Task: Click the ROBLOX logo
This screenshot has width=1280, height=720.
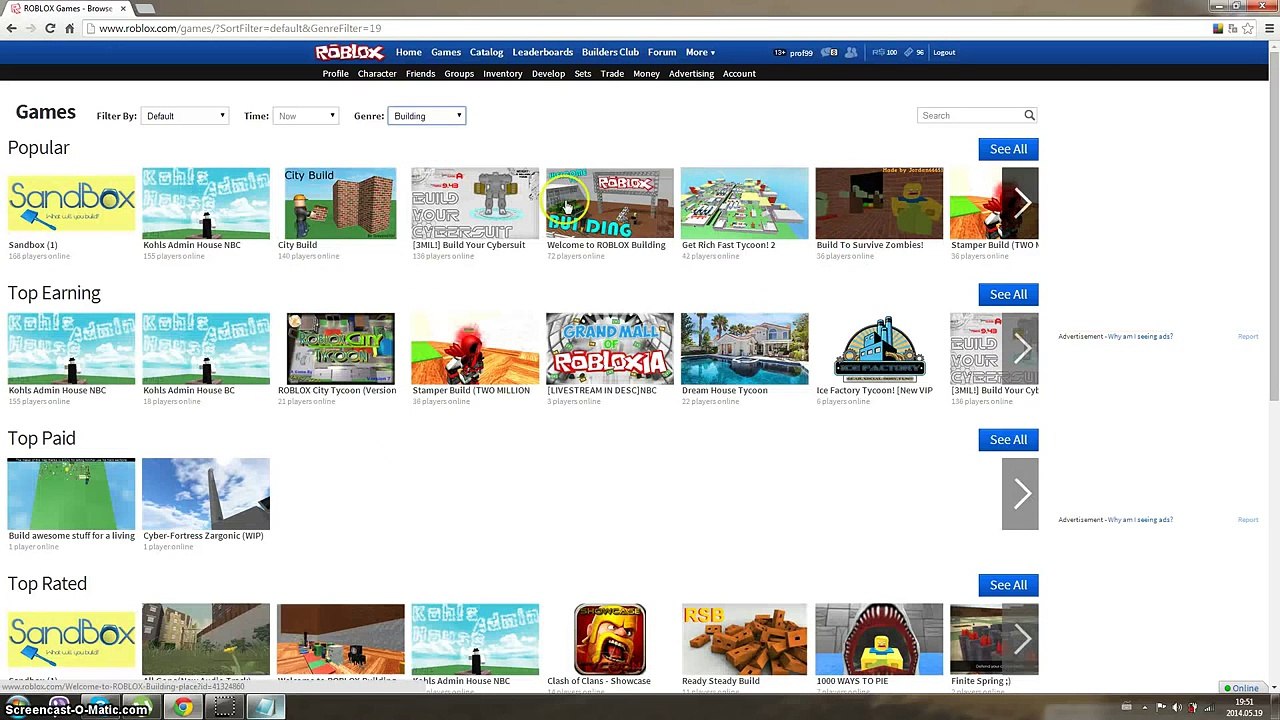Action: 349,52
